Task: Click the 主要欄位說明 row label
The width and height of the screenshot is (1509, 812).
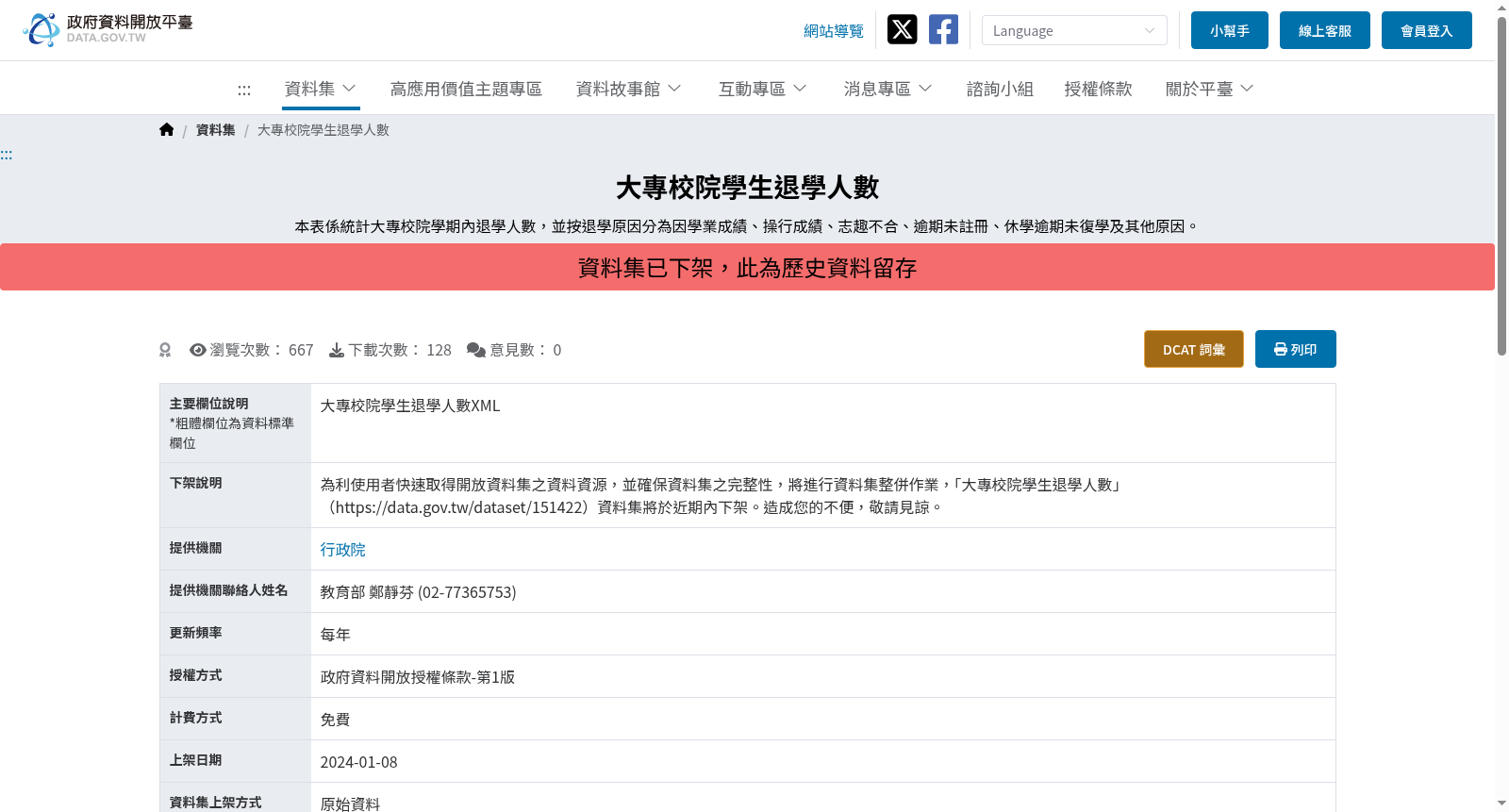Action: (208, 404)
